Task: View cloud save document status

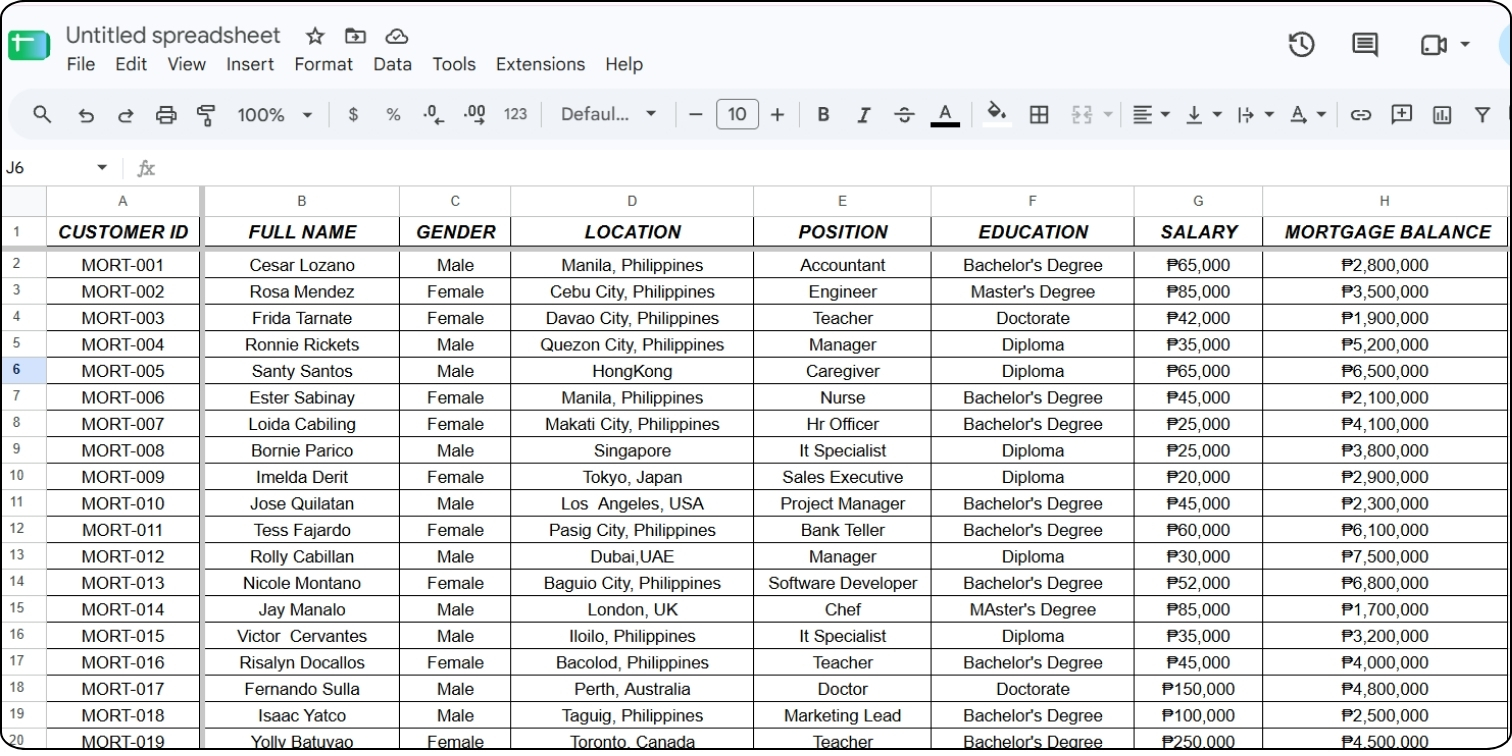Action: [397, 36]
